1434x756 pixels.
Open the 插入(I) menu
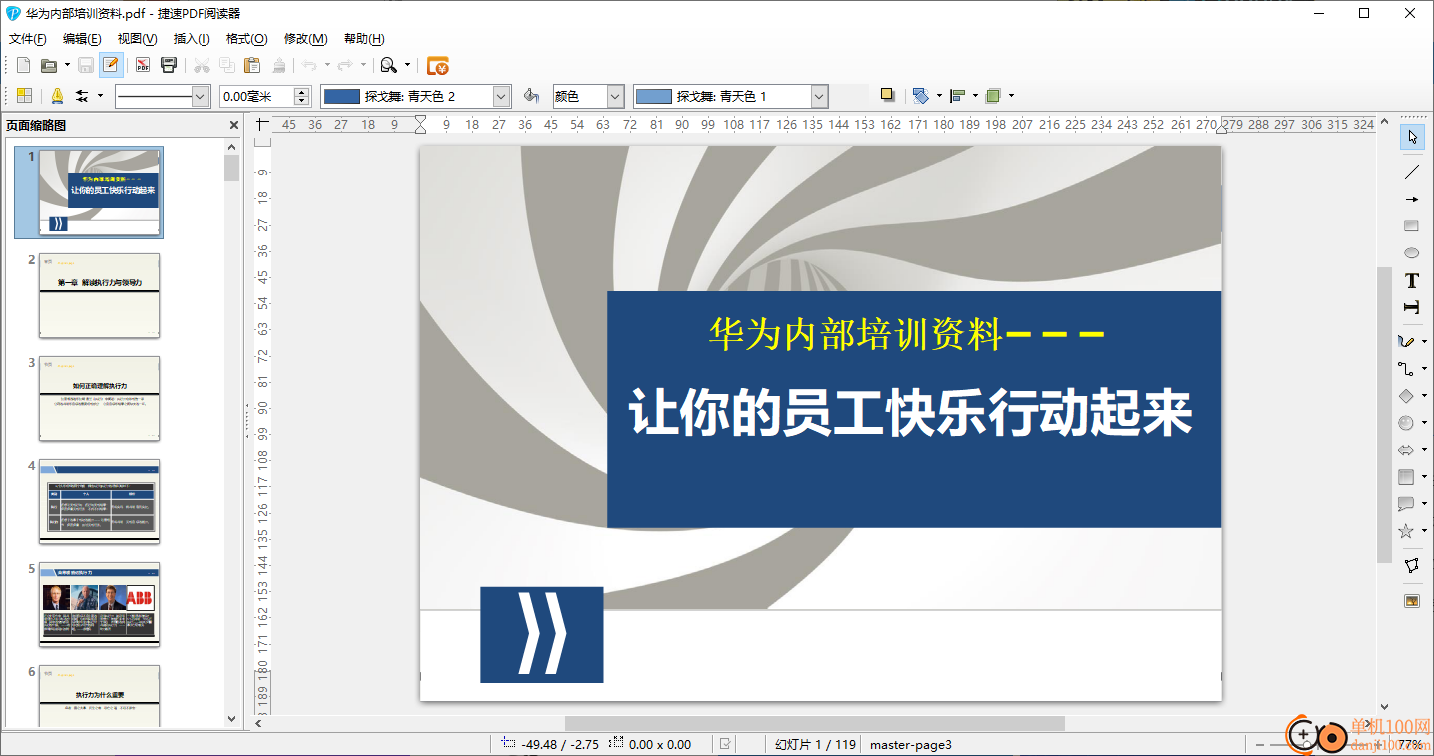pyautogui.click(x=192, y=39)
